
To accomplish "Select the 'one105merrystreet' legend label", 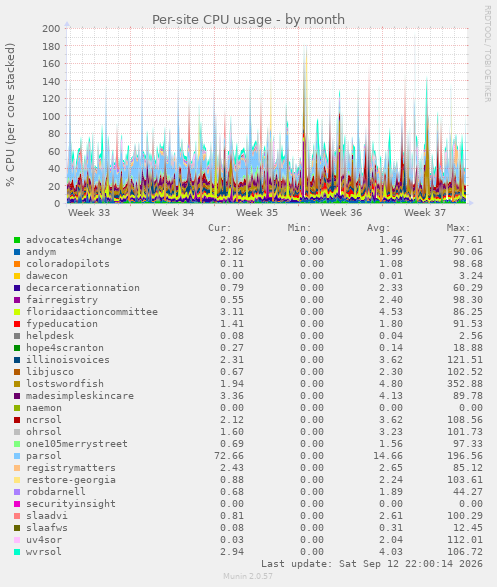I will click(x=77, y=444).
